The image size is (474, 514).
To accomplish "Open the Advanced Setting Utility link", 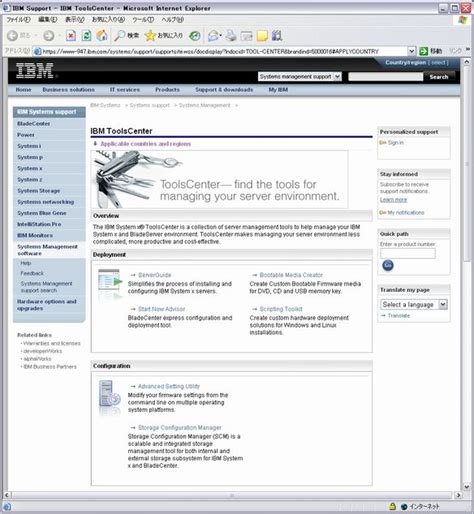I will (x=169, y=386).
